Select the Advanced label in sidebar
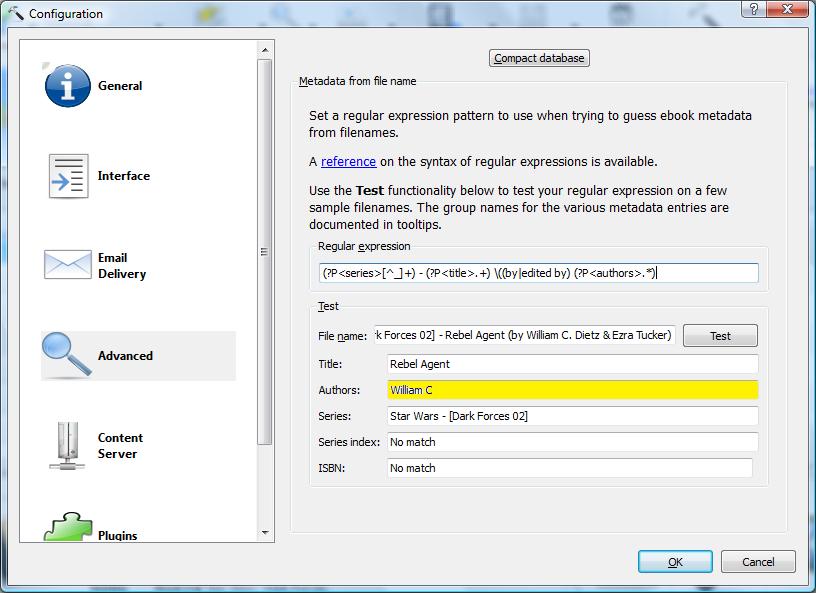 click(125, 356)
